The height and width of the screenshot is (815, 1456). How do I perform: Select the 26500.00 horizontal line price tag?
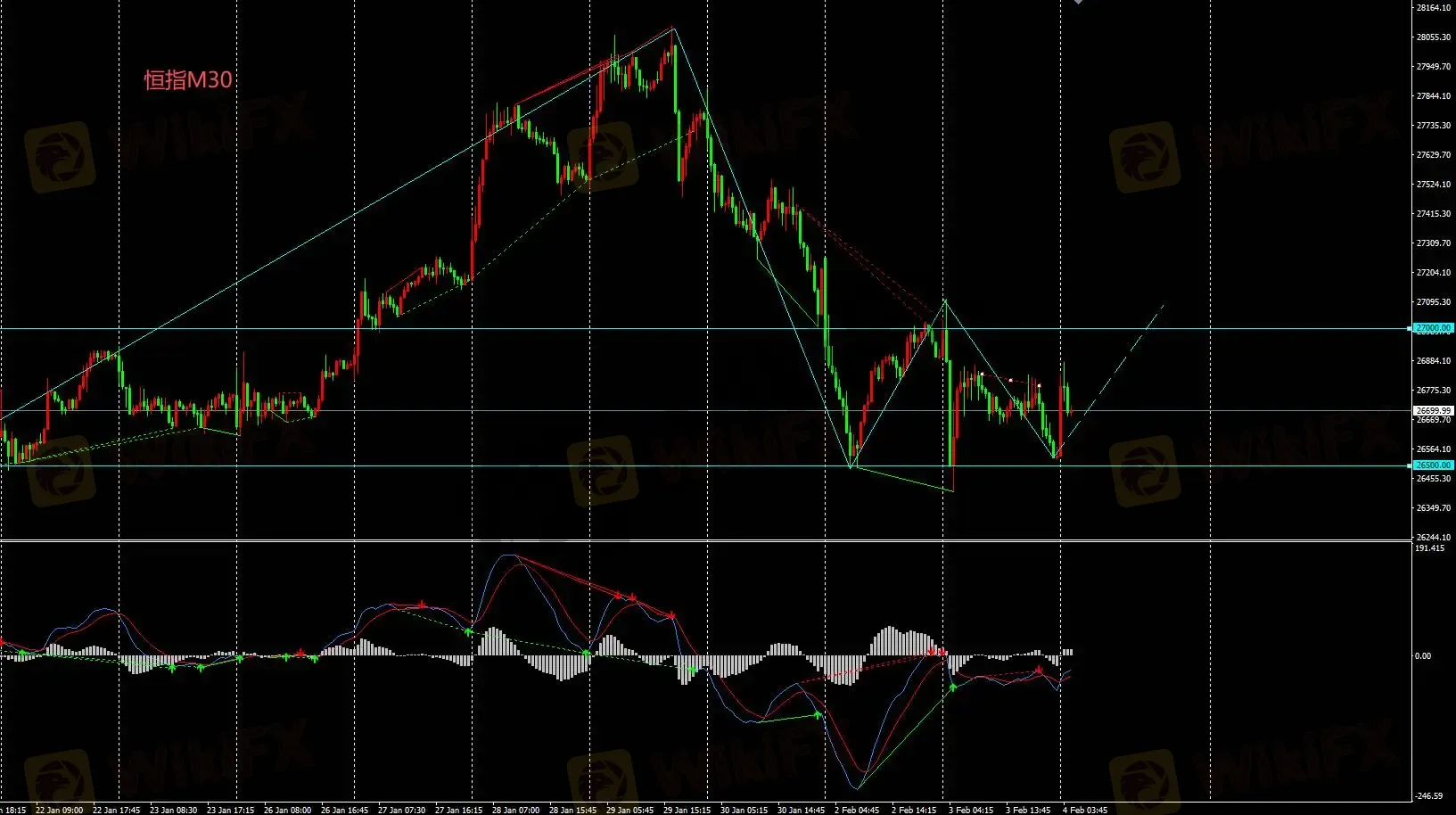[1434, 465]
